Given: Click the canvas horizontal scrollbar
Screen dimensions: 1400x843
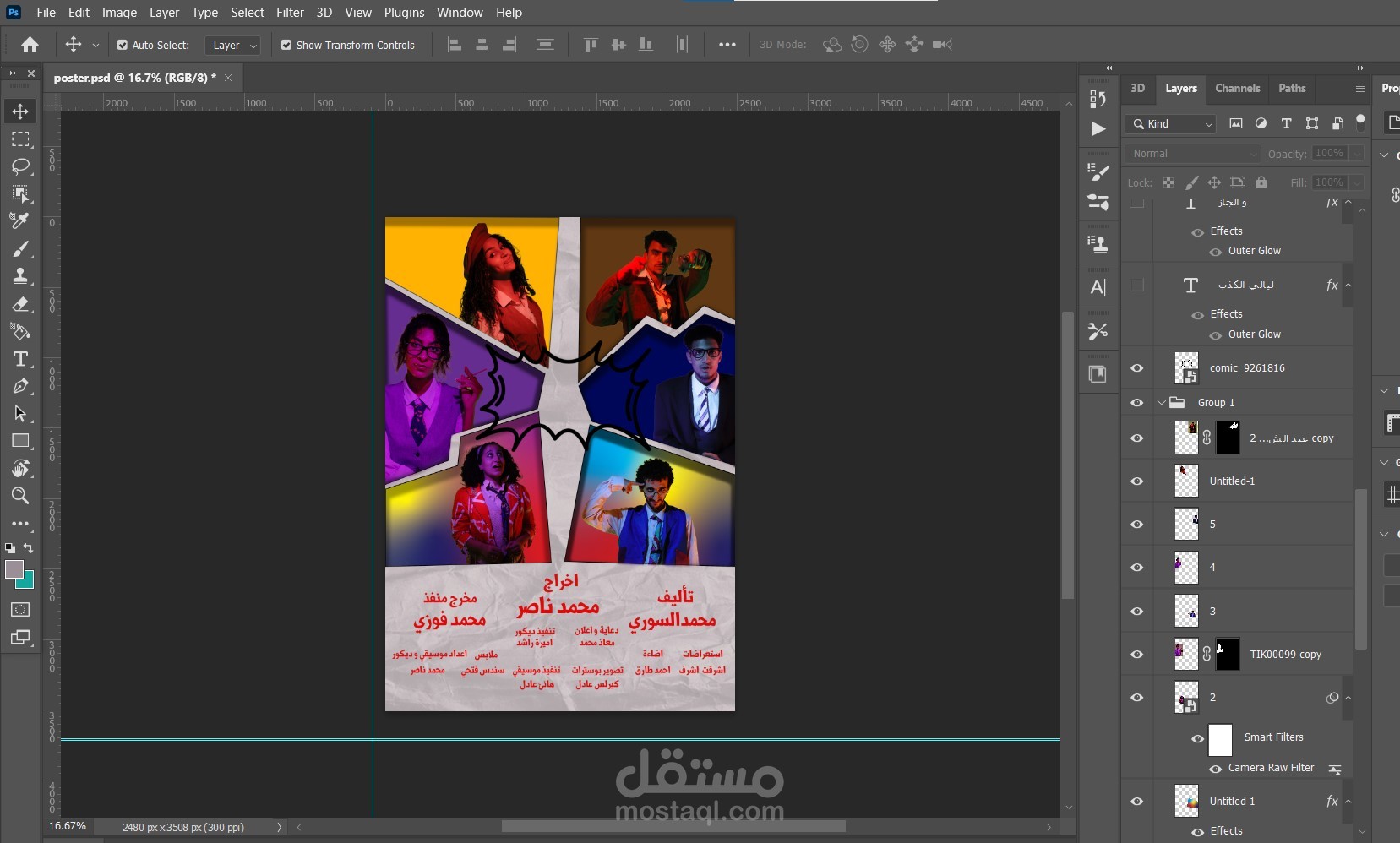Looking at the screenshot, I should (x=673, y=827).
